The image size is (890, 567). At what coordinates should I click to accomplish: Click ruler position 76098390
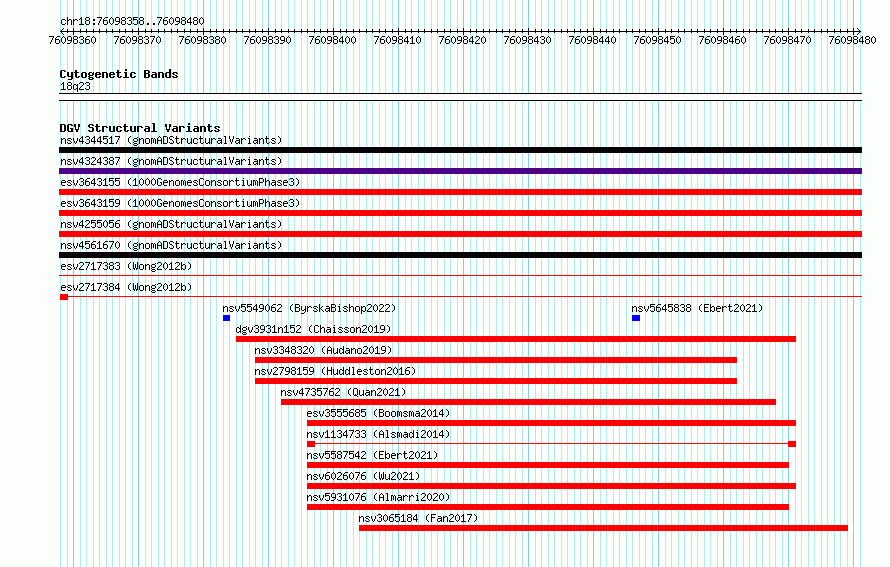pos(267,40)
